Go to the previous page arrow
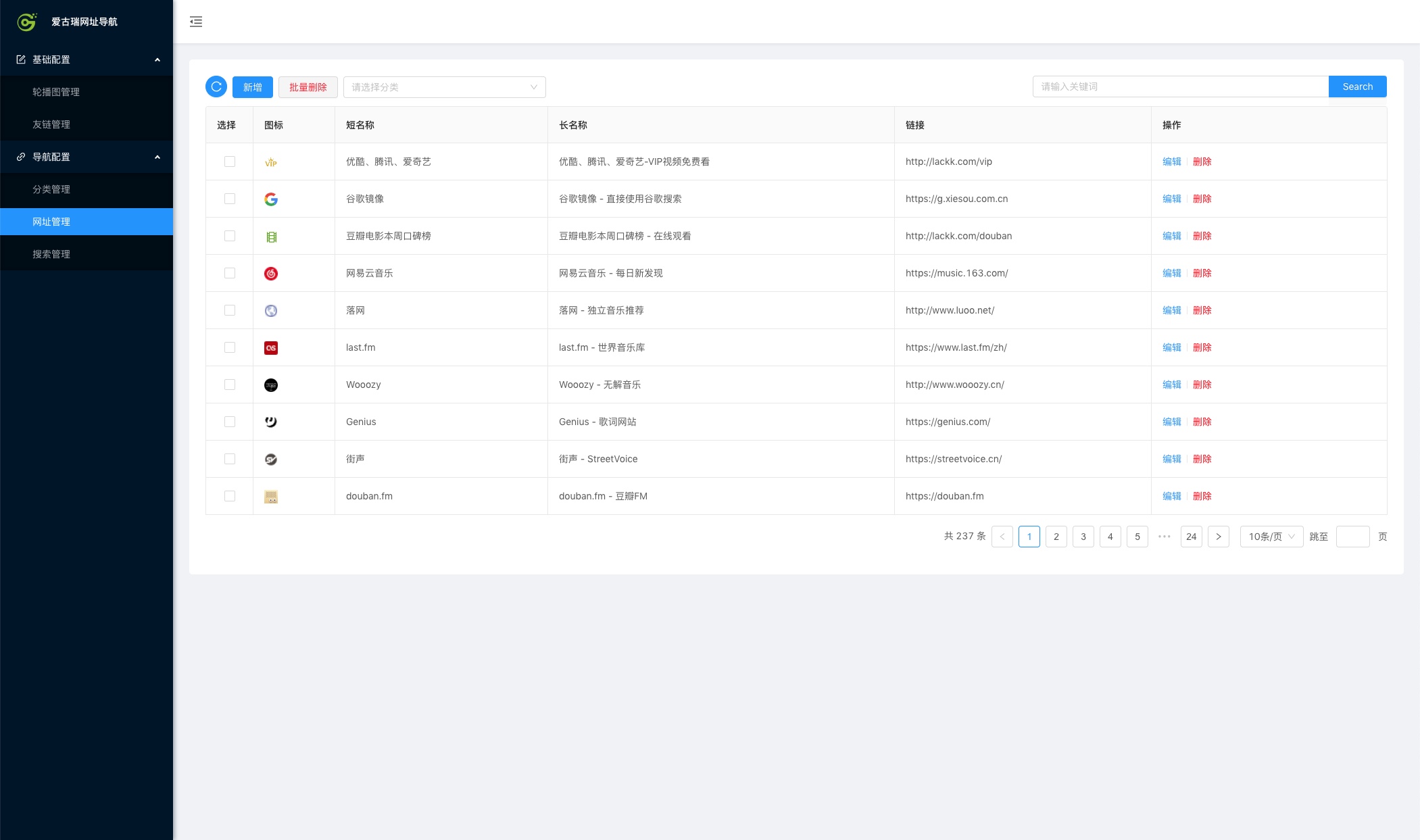Screen dimensions: 1420x840 coord(1002,537)
